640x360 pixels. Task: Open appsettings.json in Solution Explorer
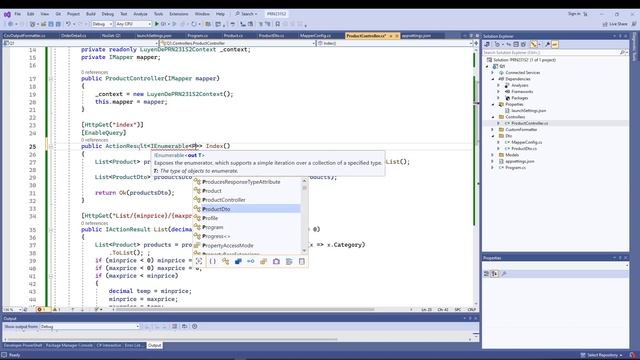tap(519, 161)
